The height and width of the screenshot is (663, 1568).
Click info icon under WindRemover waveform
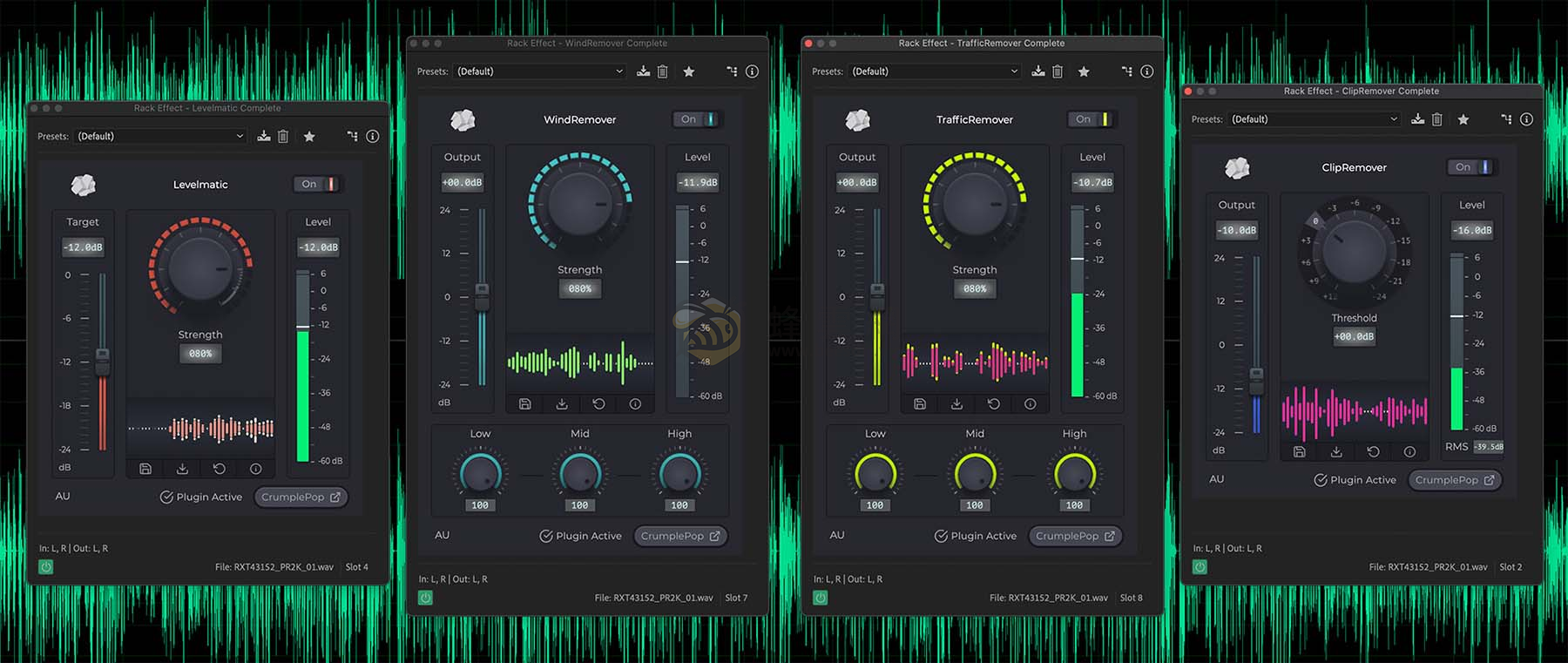coord(635,404)
